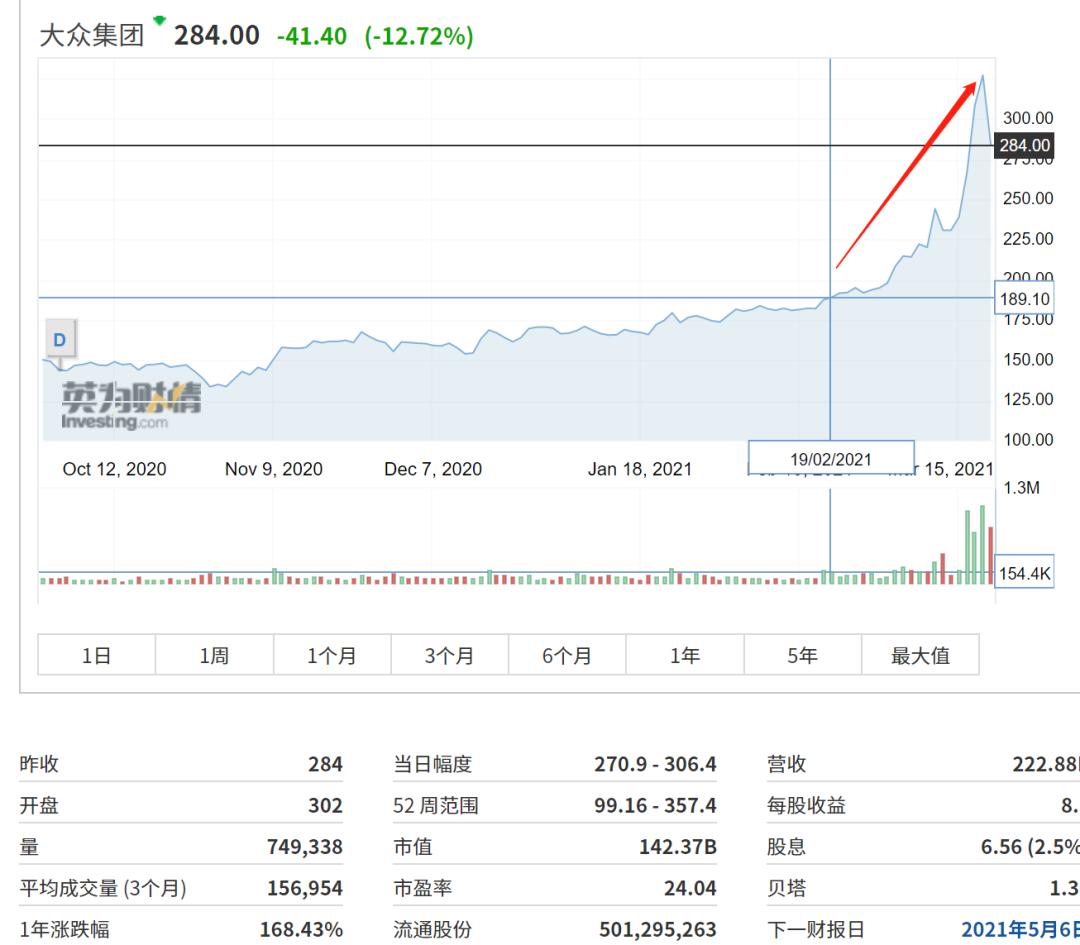Image resolution: width=1080 pixels, height=945 pixels.
Task: Click the (-12.72%) percent change
Action: pos(419,36)
